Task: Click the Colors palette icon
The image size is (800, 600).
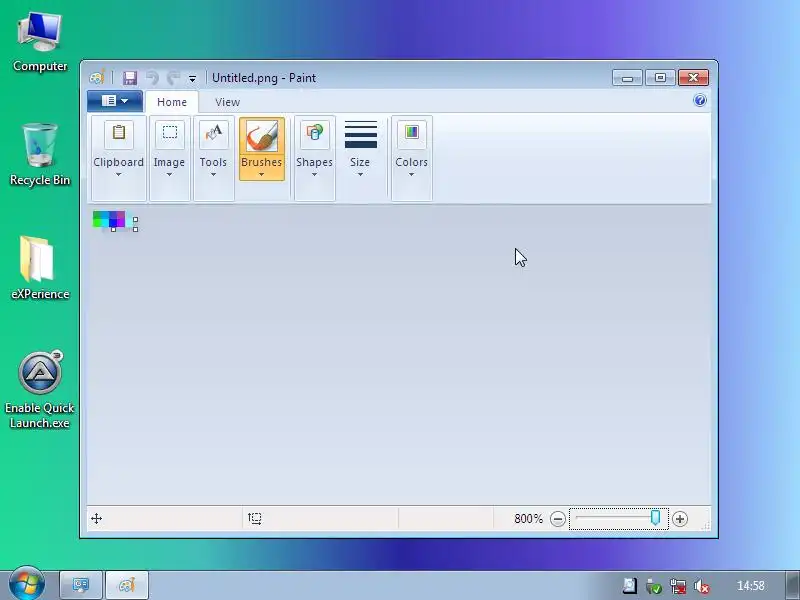Action: point(411,133)
